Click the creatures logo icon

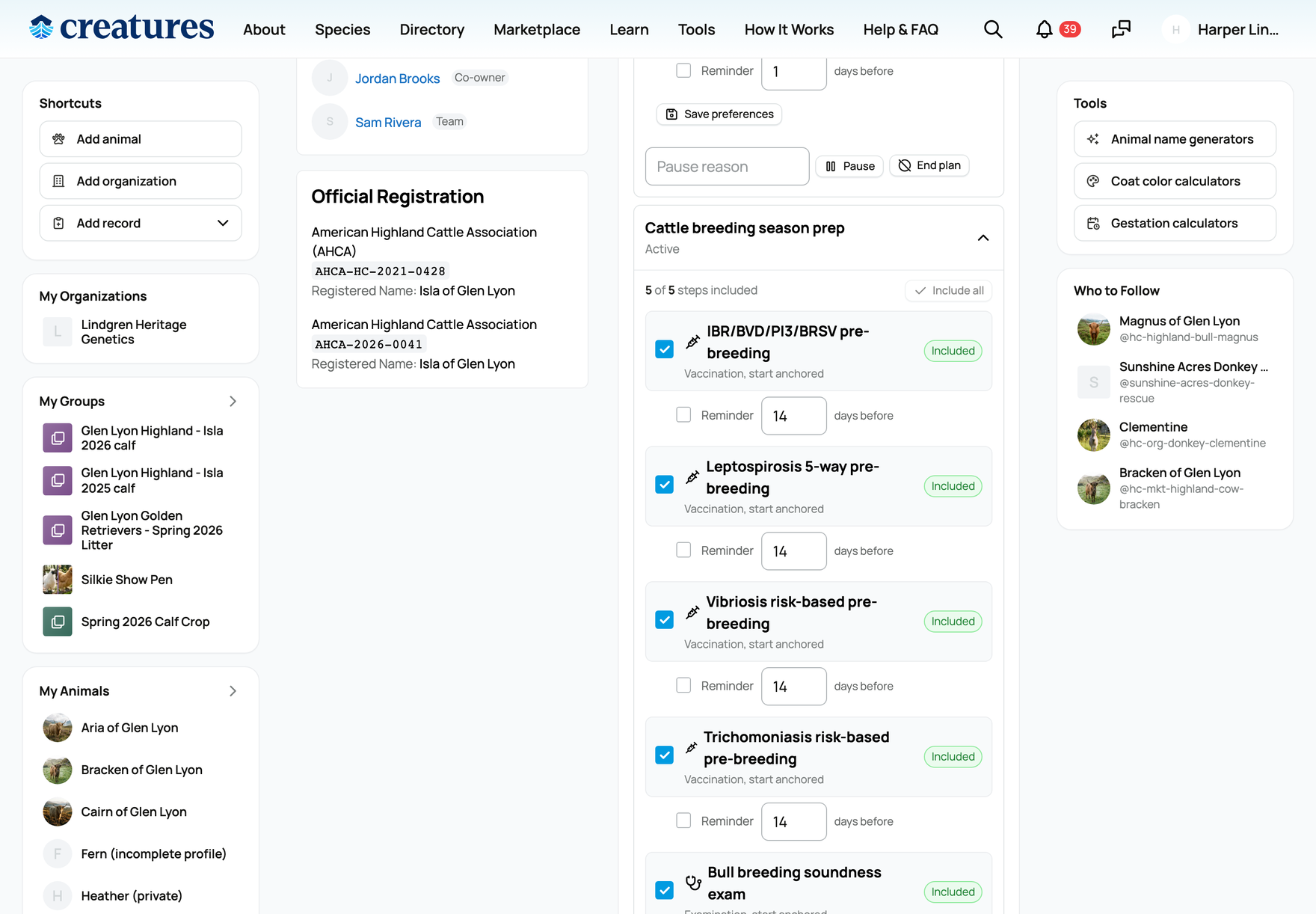pos(41,28)
